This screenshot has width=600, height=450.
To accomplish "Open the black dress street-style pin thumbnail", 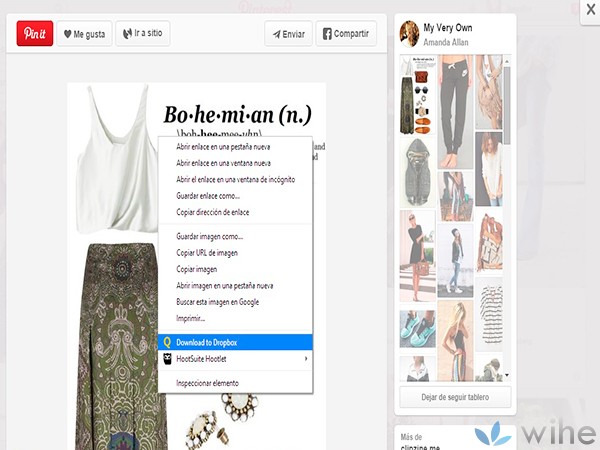I will [x=417, y=256].
